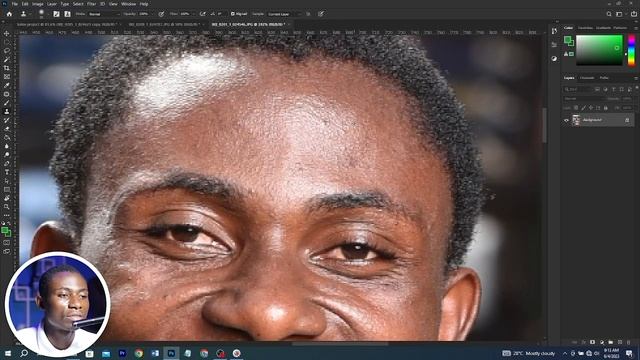Open the layer filter kind dropdown
Viewport: 640px width, 360px height.
click(x=578, y=89)
